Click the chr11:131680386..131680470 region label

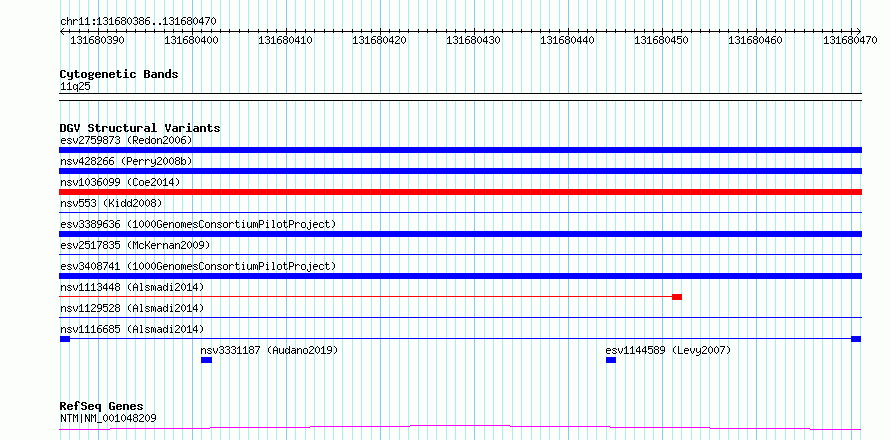[138, 22]
